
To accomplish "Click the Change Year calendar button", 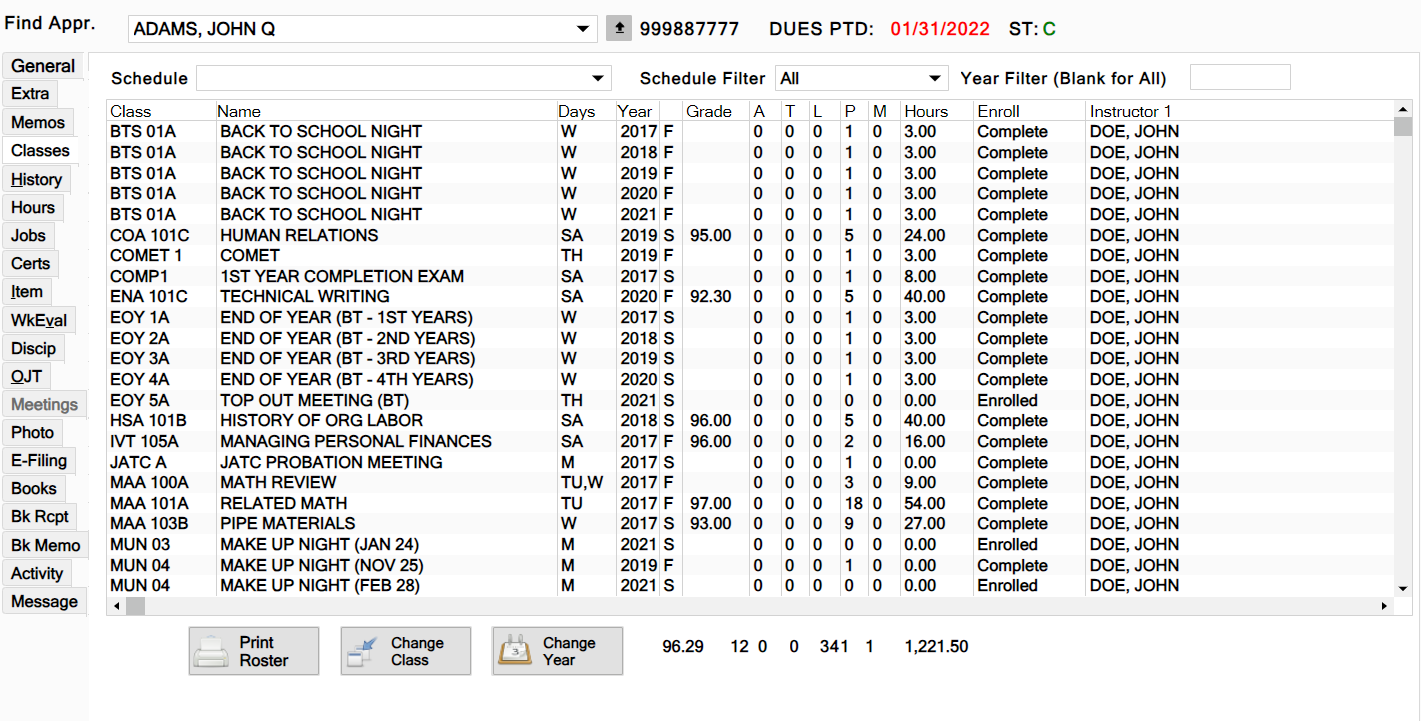I will pyautogui.click(x=557, y=651).
